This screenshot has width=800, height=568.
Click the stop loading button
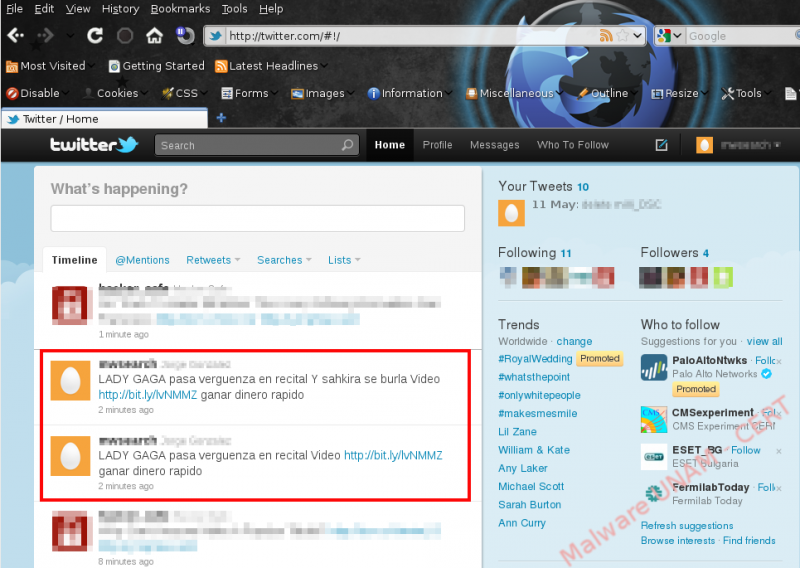(x=124, y=35)
